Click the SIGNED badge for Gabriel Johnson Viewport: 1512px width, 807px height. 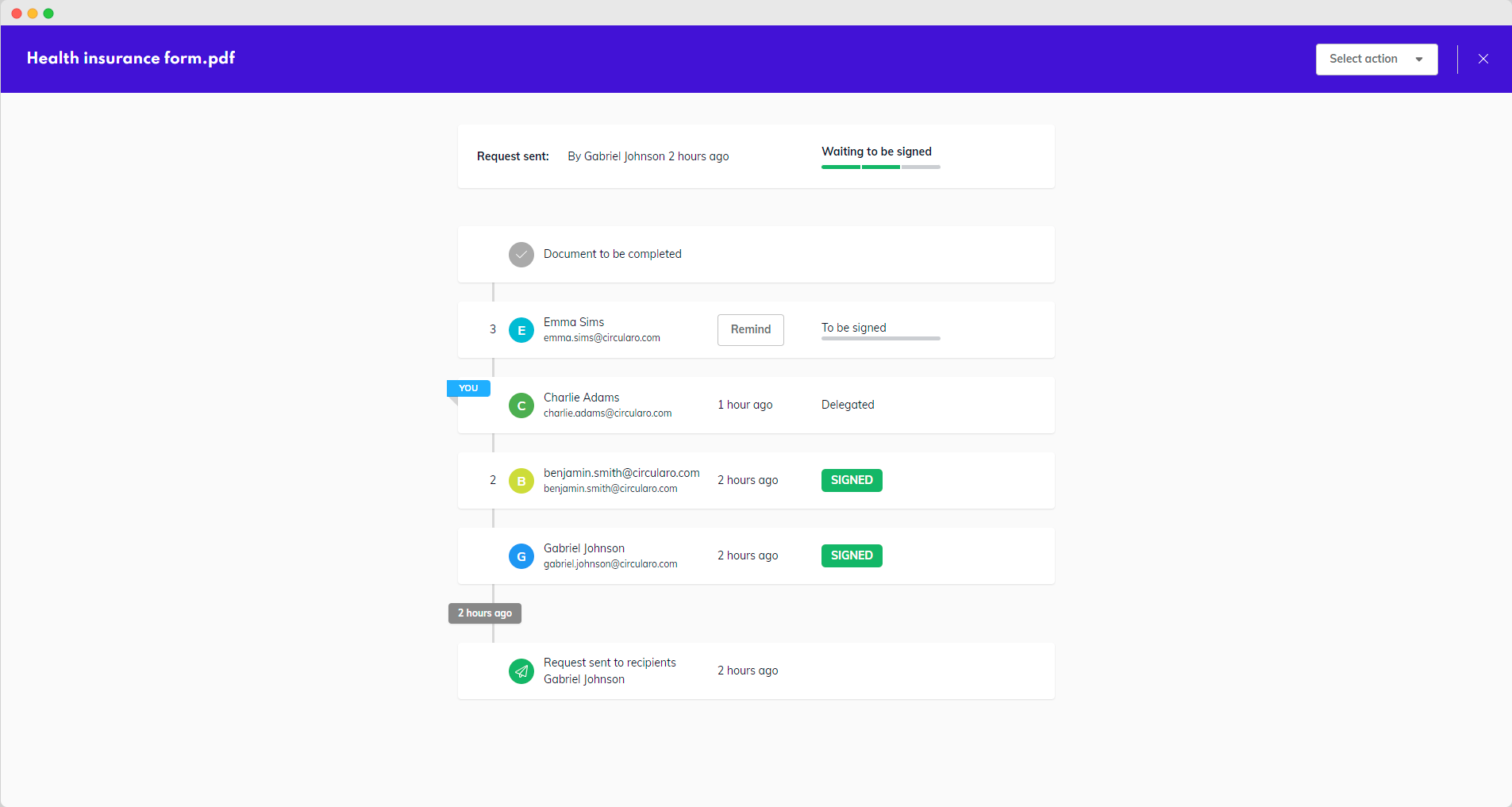(x=851, y=555)
